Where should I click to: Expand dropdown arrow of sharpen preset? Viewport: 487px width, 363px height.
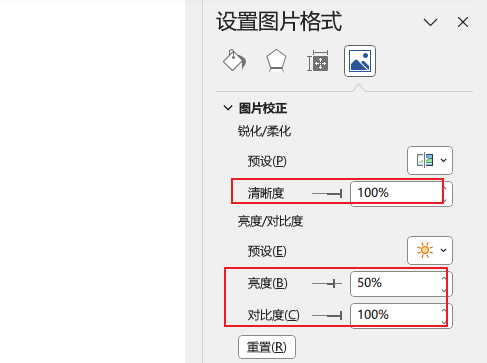(x=443, y=160)
